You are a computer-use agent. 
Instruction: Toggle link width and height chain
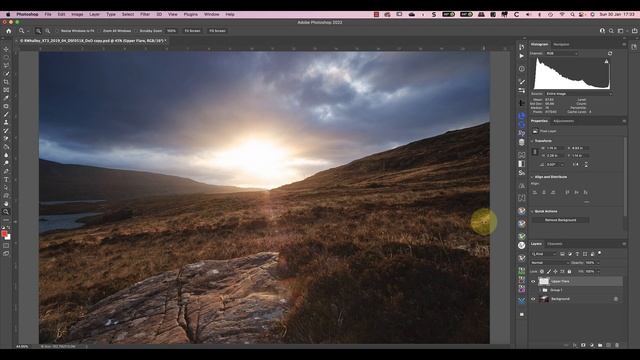pos(535,152)
